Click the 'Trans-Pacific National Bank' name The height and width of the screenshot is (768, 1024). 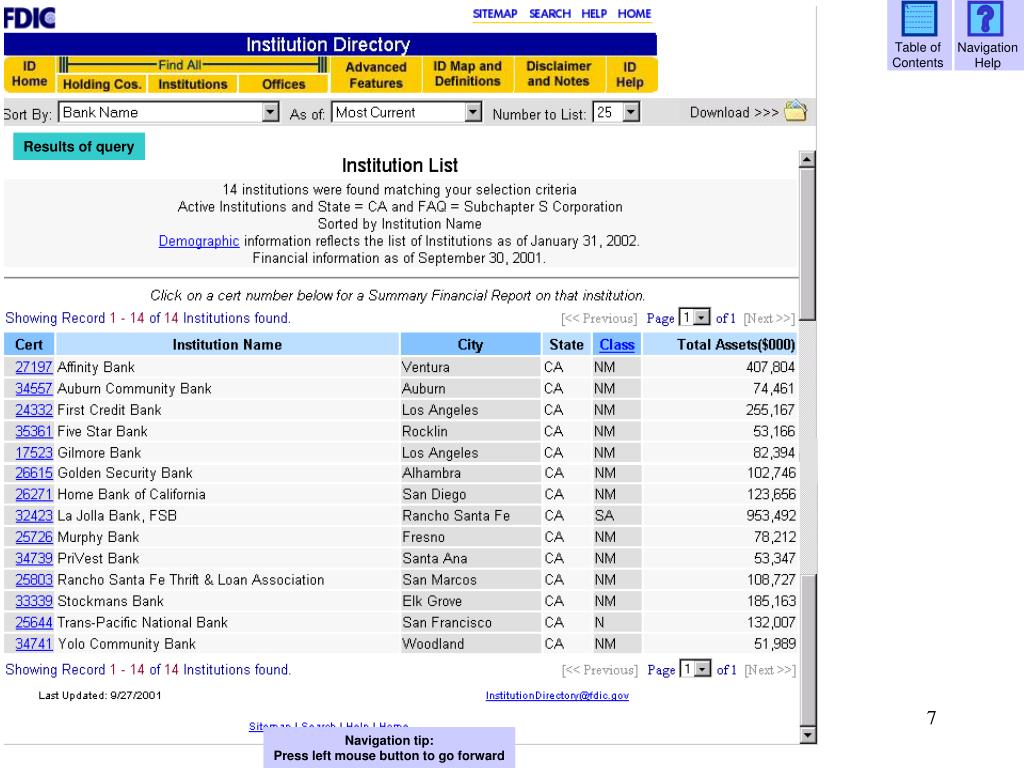tap(142, 622)
